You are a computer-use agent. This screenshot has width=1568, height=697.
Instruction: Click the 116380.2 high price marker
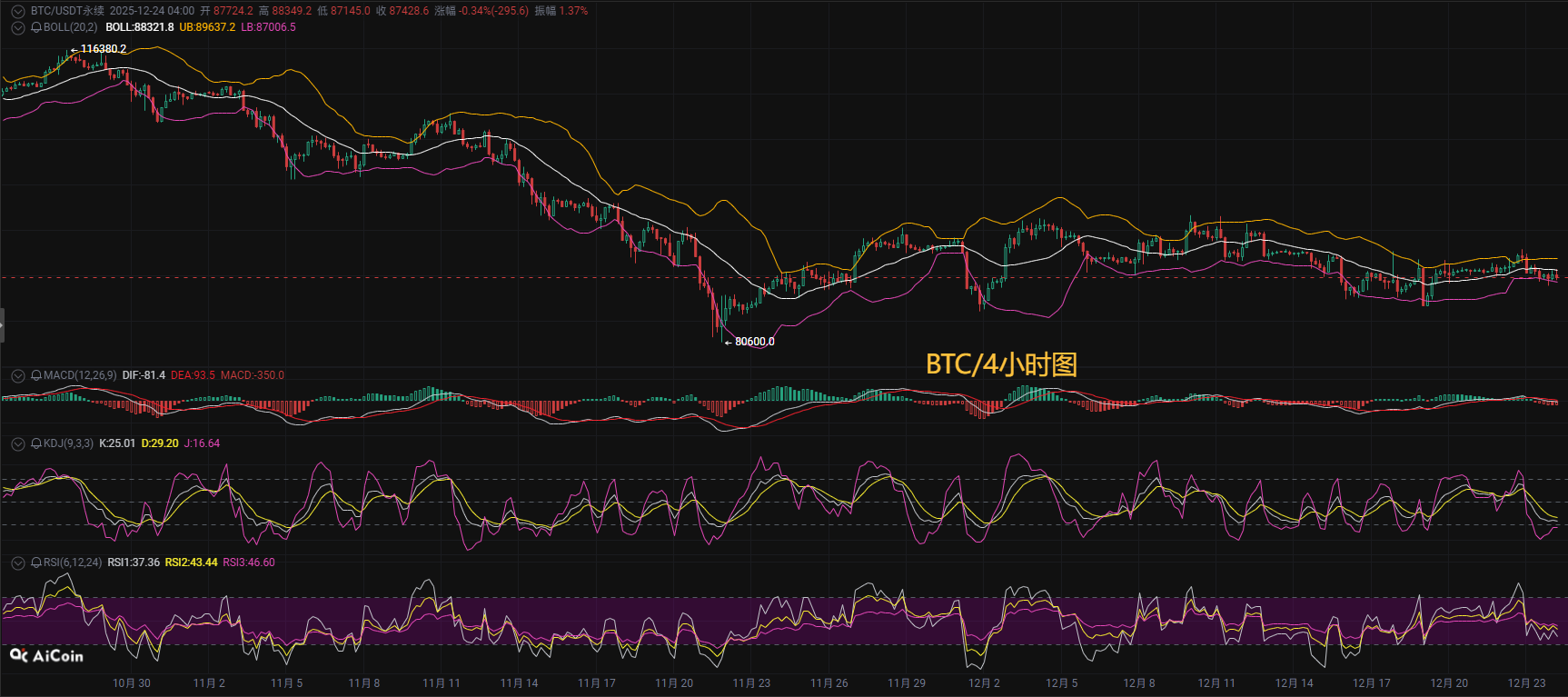103,49
